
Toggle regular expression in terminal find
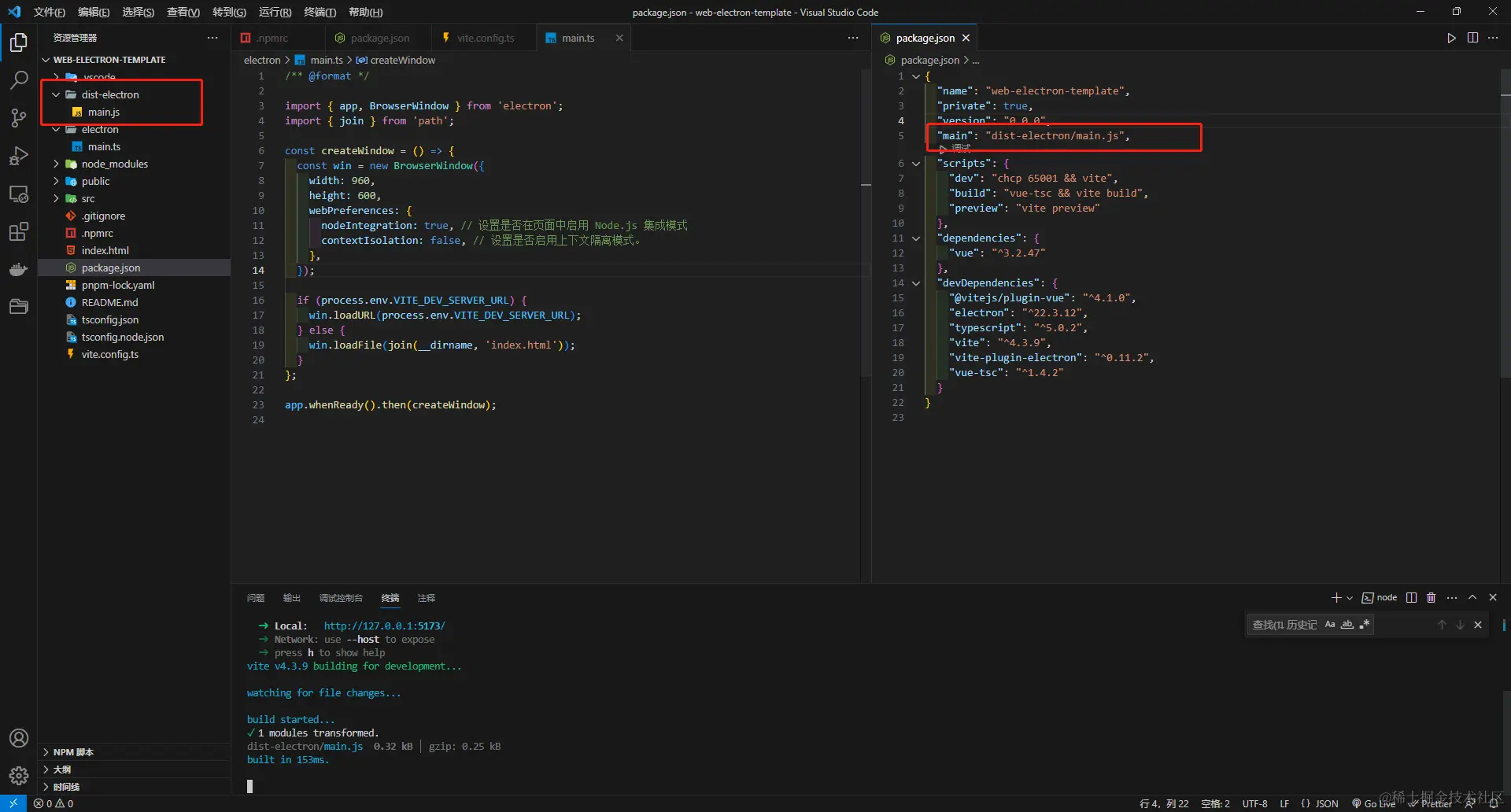pos(1365,625)
